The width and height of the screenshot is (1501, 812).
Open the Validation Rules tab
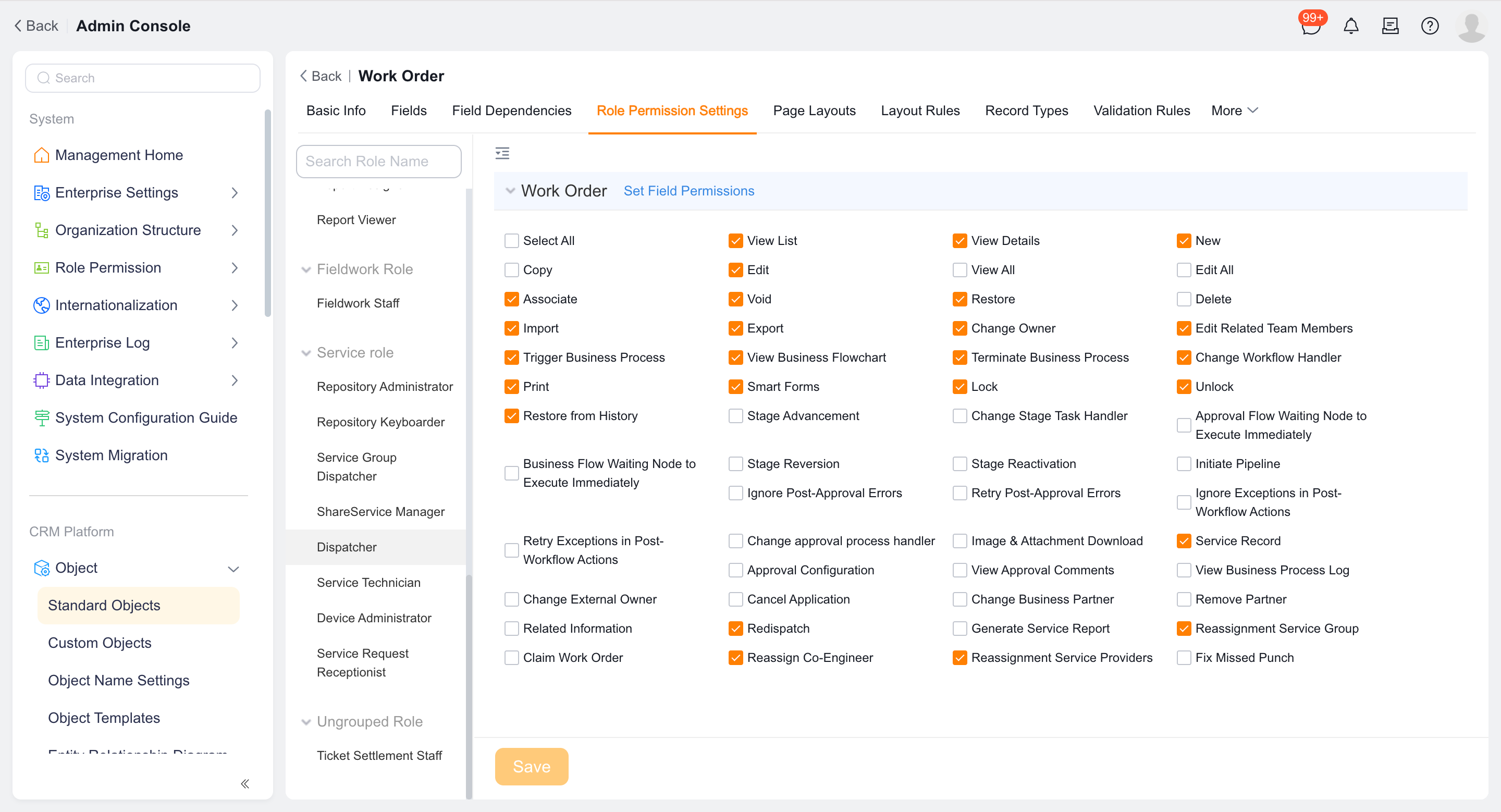point(1141,110)
